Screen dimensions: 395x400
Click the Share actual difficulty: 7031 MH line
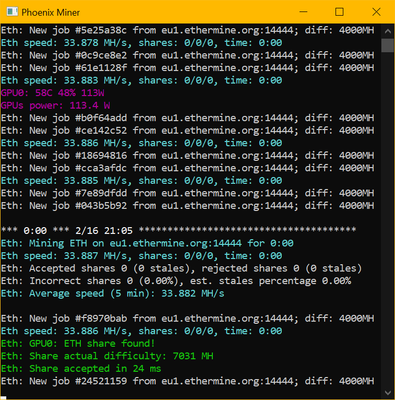107,356
